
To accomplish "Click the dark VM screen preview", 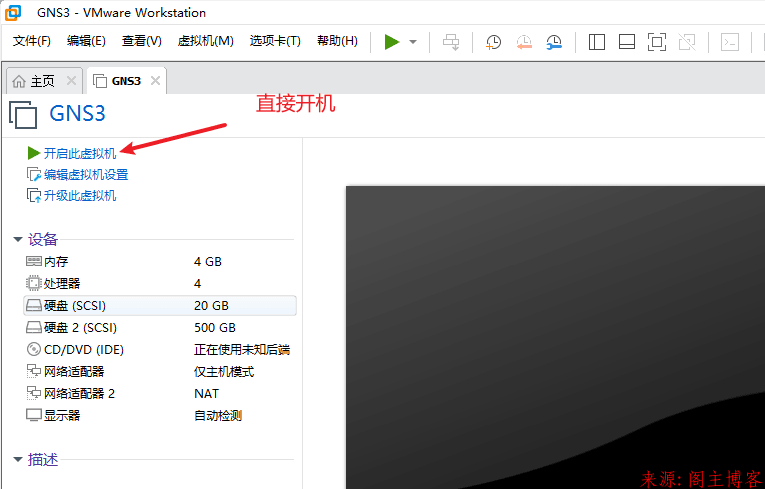I will (x=555, y=337).
